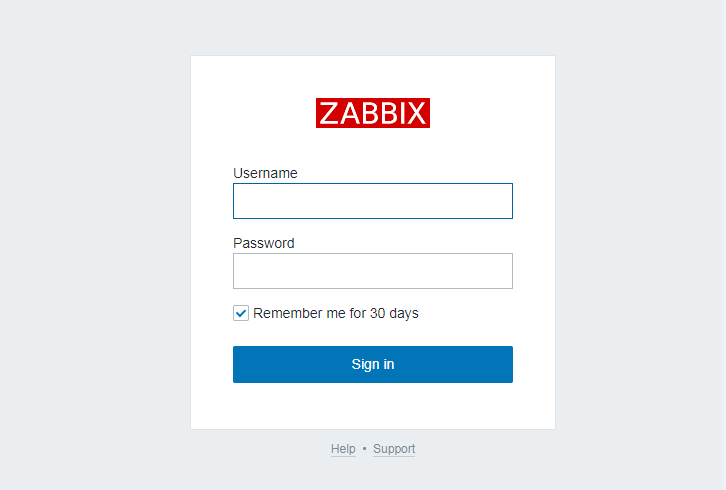The image size is (726, 490).
Task: Click the "Remember me for 30 days" label
Action: point(335,313)
